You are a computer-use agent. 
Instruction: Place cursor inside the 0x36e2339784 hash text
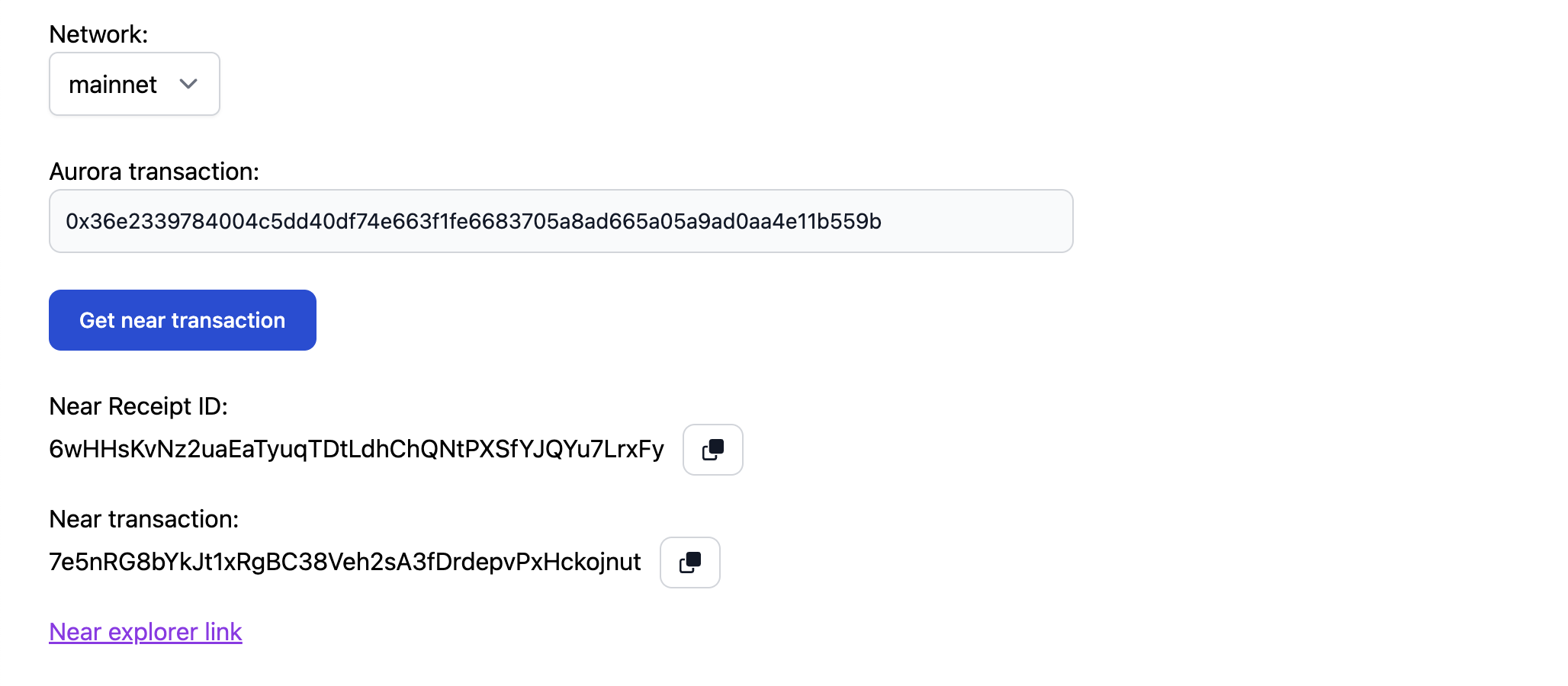click(474, 221)
